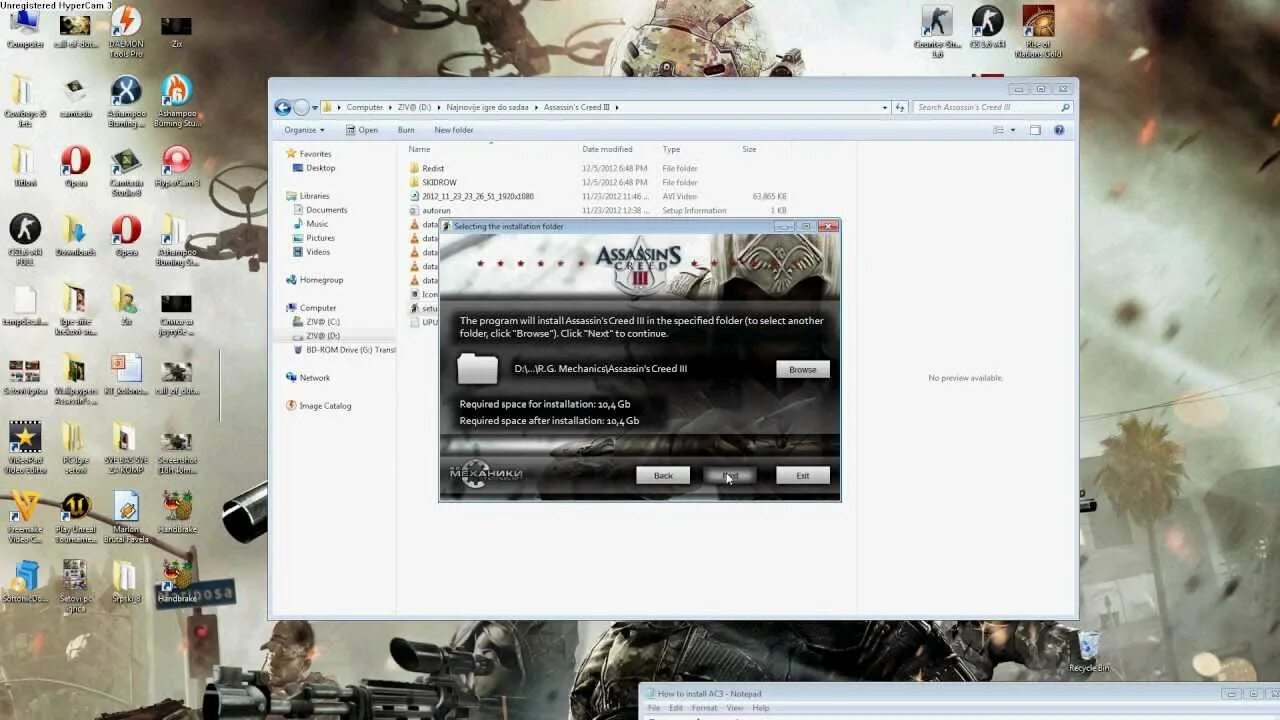Image resolution: width=1280 pixels, height=720 pixels.
Task: Click New folder in the Explorer toolbar
Action: coord(454,130)
